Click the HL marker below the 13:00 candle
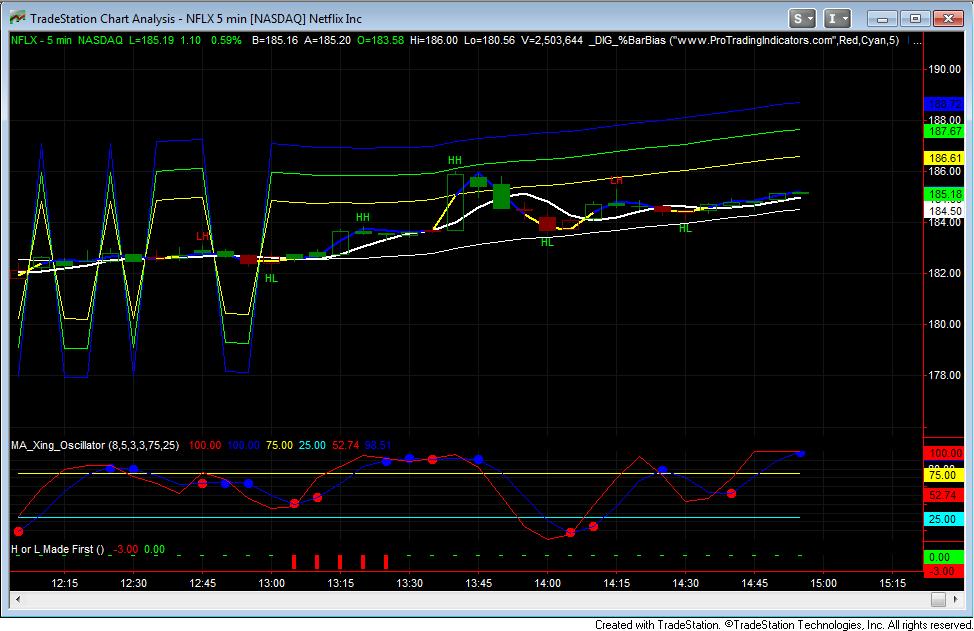 [x=271, y=278]
